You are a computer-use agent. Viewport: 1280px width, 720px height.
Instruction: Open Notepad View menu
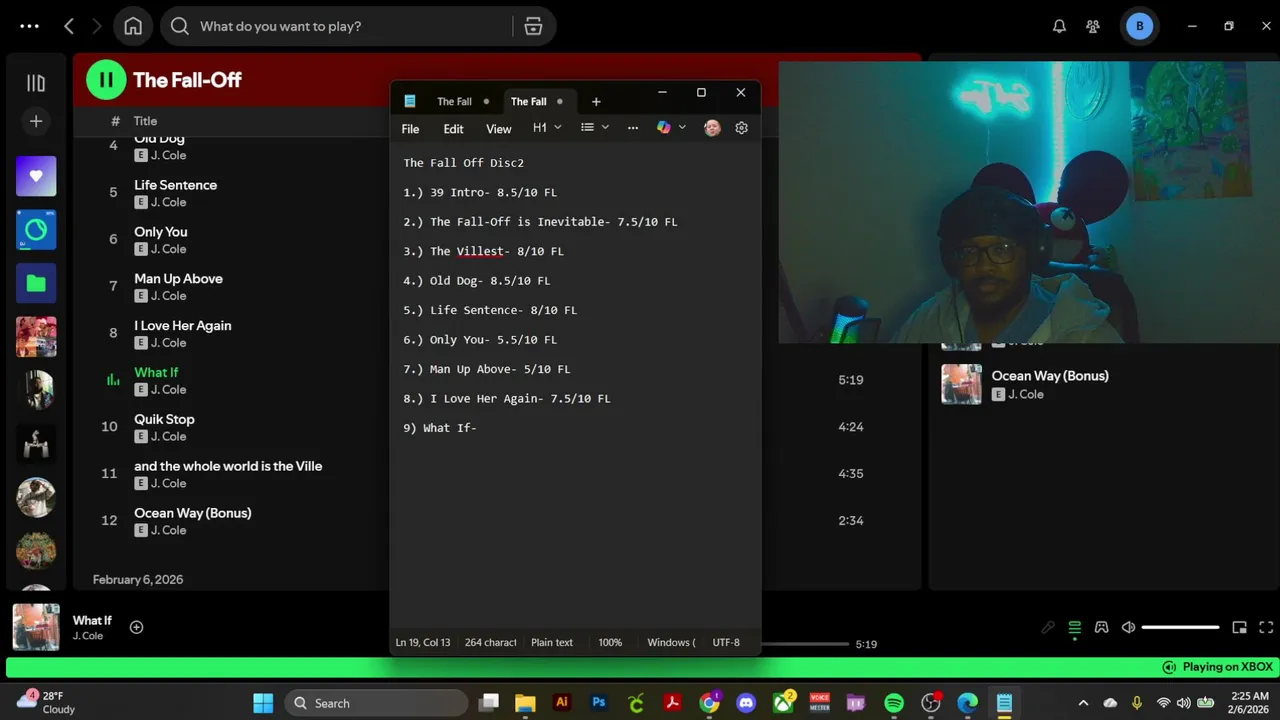pos(498,129)
